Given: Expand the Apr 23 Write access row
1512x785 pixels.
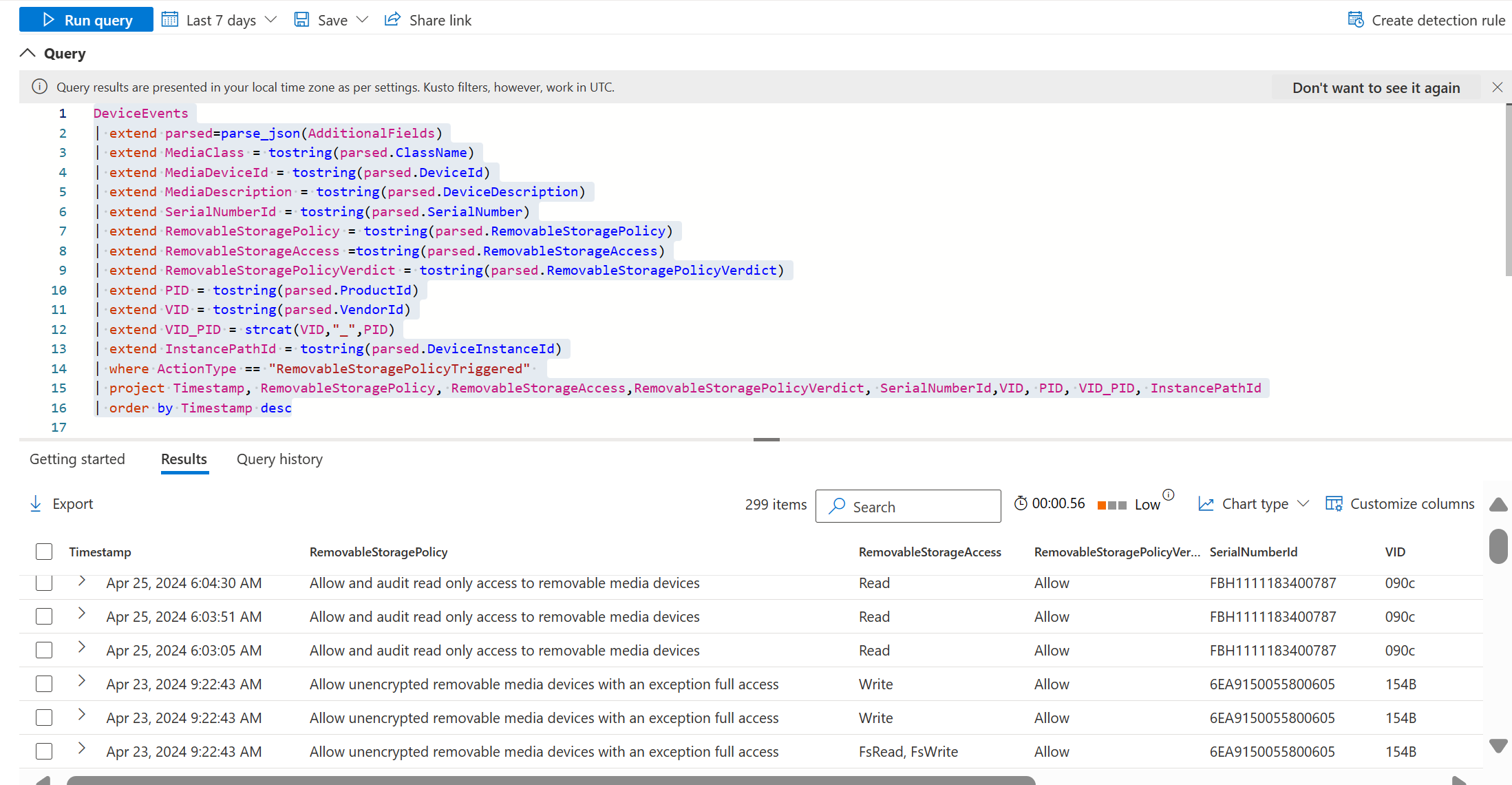Looking at the screenshot, I should point(82,683).
